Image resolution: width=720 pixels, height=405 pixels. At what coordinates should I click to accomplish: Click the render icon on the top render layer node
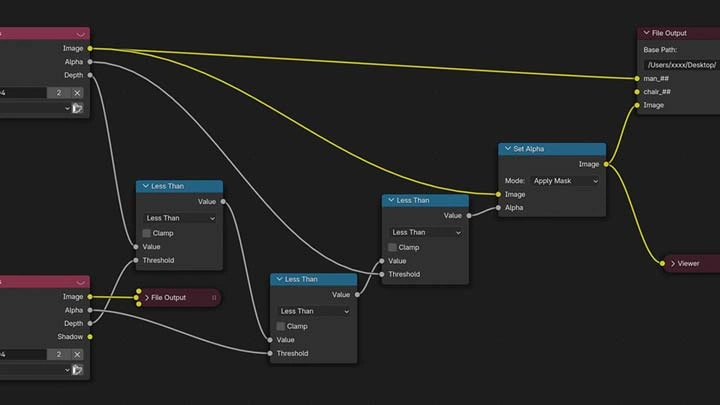click(77, 108)
